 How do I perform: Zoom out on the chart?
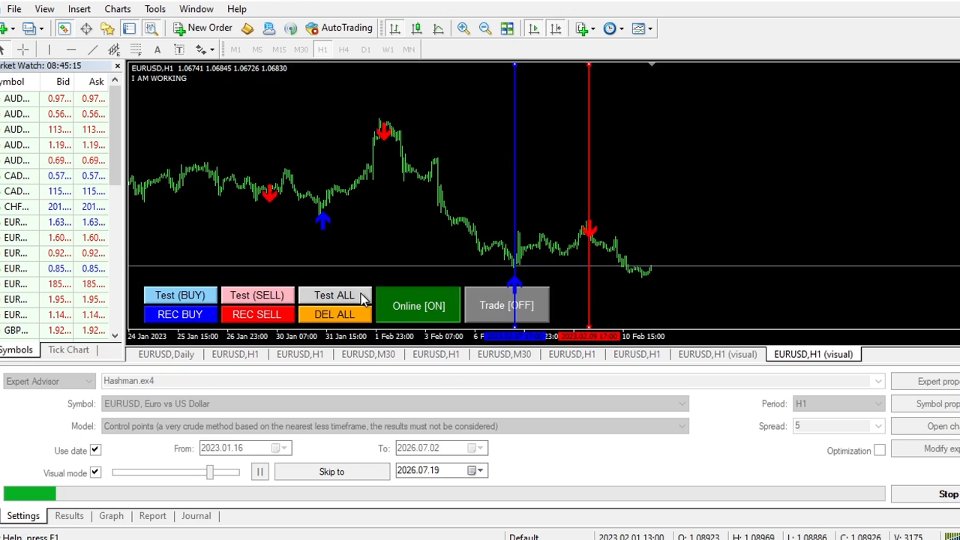click(x=485, y=28)
